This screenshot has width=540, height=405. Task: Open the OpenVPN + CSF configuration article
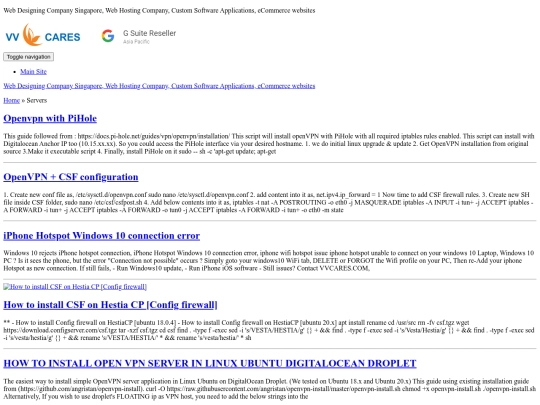tap(71, 177)
